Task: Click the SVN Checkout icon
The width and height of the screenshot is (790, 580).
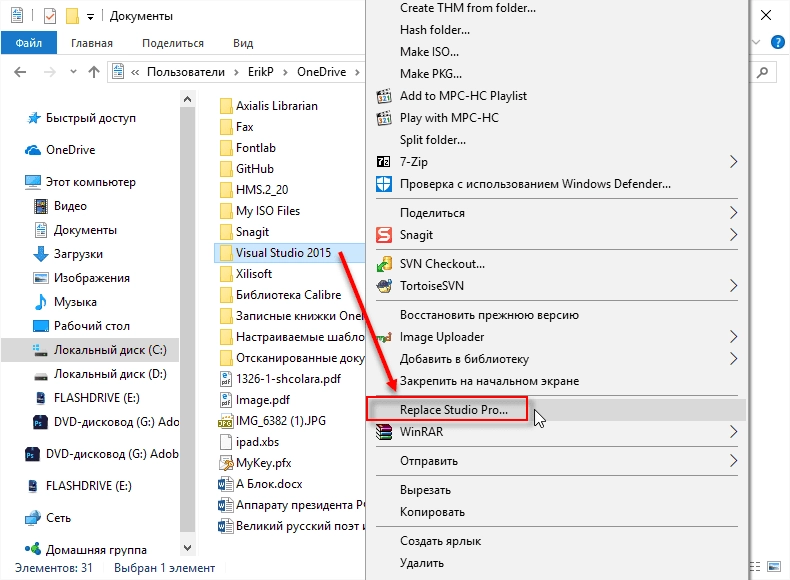Action: coord(384,264)
